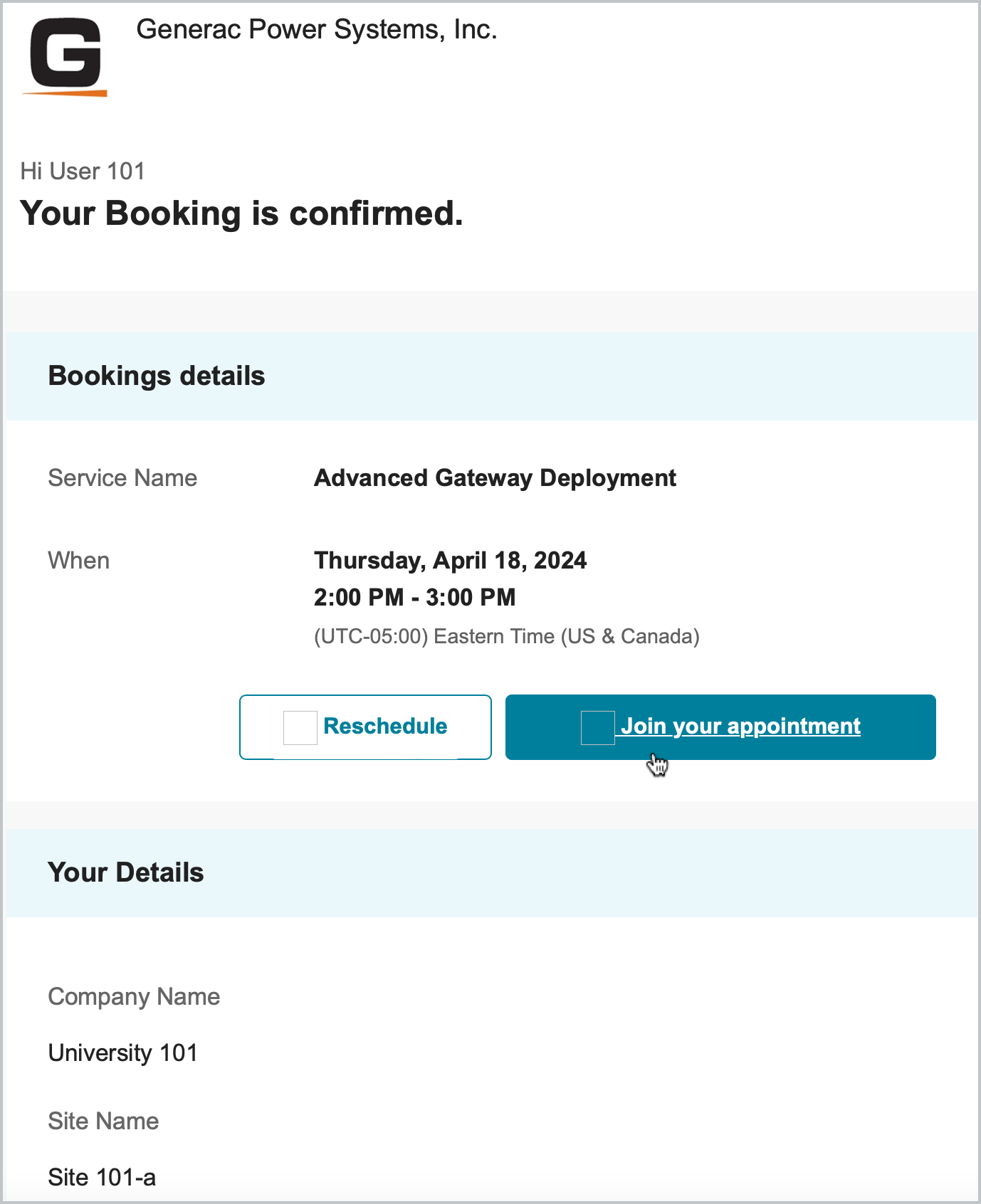Select the Thursday, April 18, 2024 date text
This screenshot has height=1204, width=981.
pos(451,560)
